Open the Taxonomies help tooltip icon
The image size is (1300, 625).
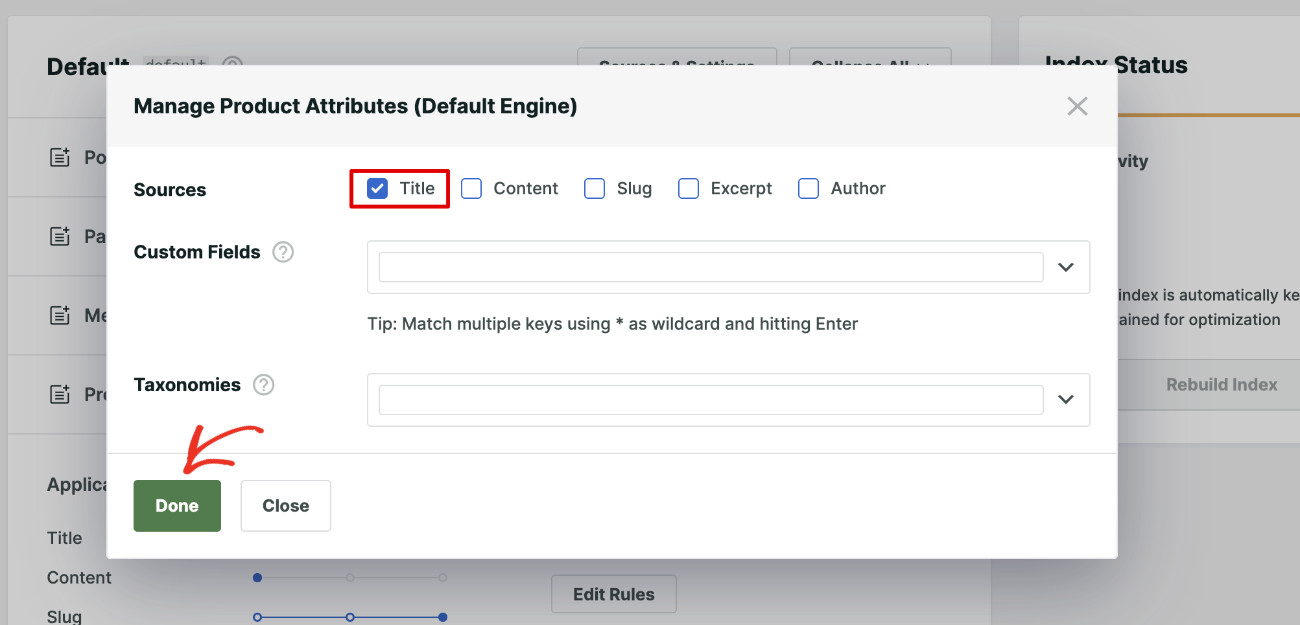coord(262,384)
